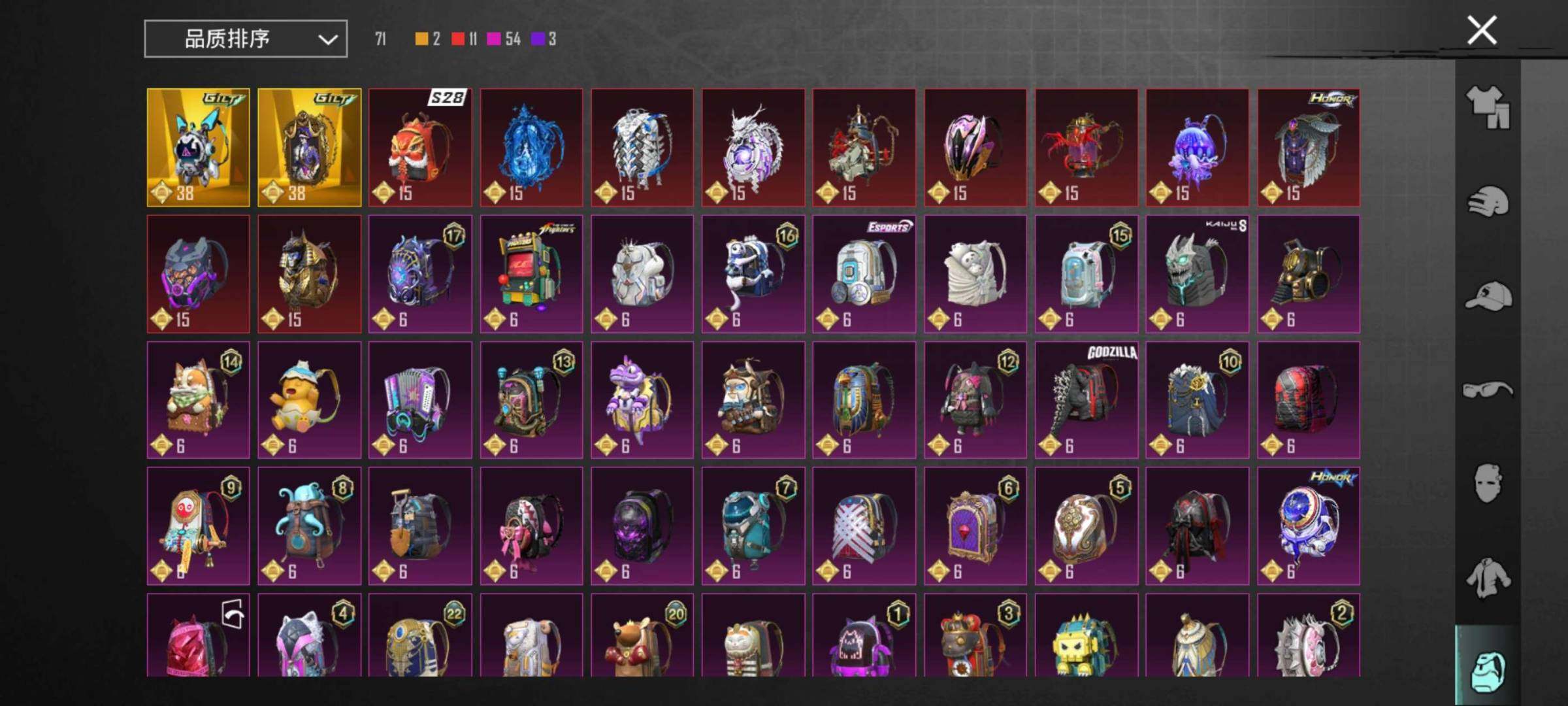Filter by the purple rarity count 3
This screenshot has height=706, width=1568.
[x=544, y=39]
